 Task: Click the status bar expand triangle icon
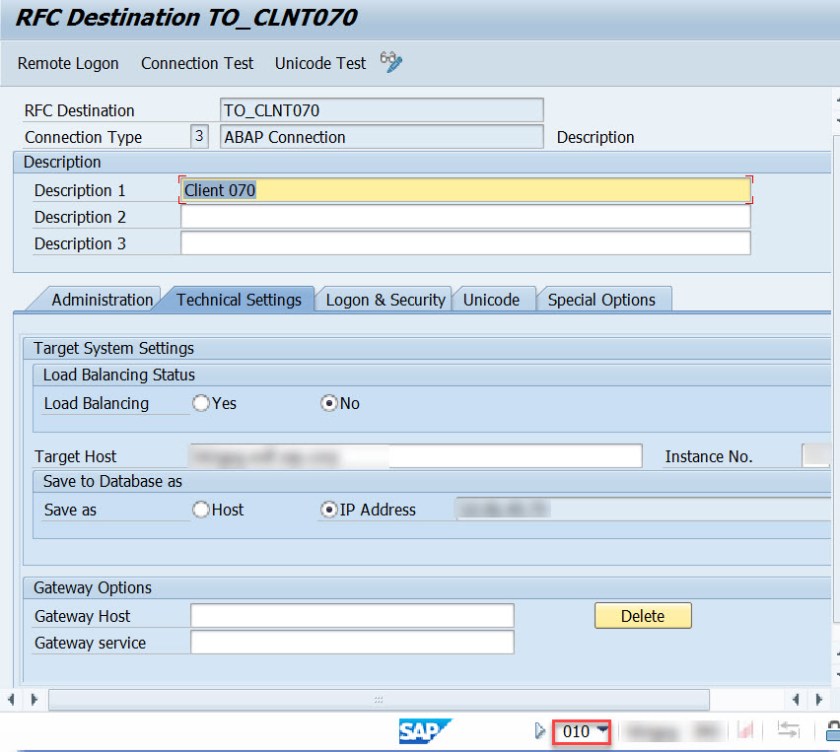(x=540, y=731)
